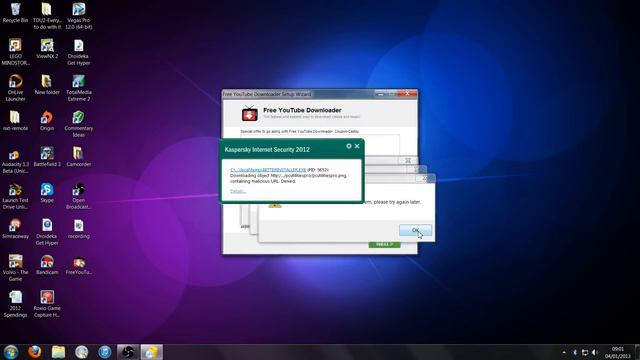640x360 pixels.
Task: Switch to the setup wizard taskbar button
Action: (x=151, y=352)
